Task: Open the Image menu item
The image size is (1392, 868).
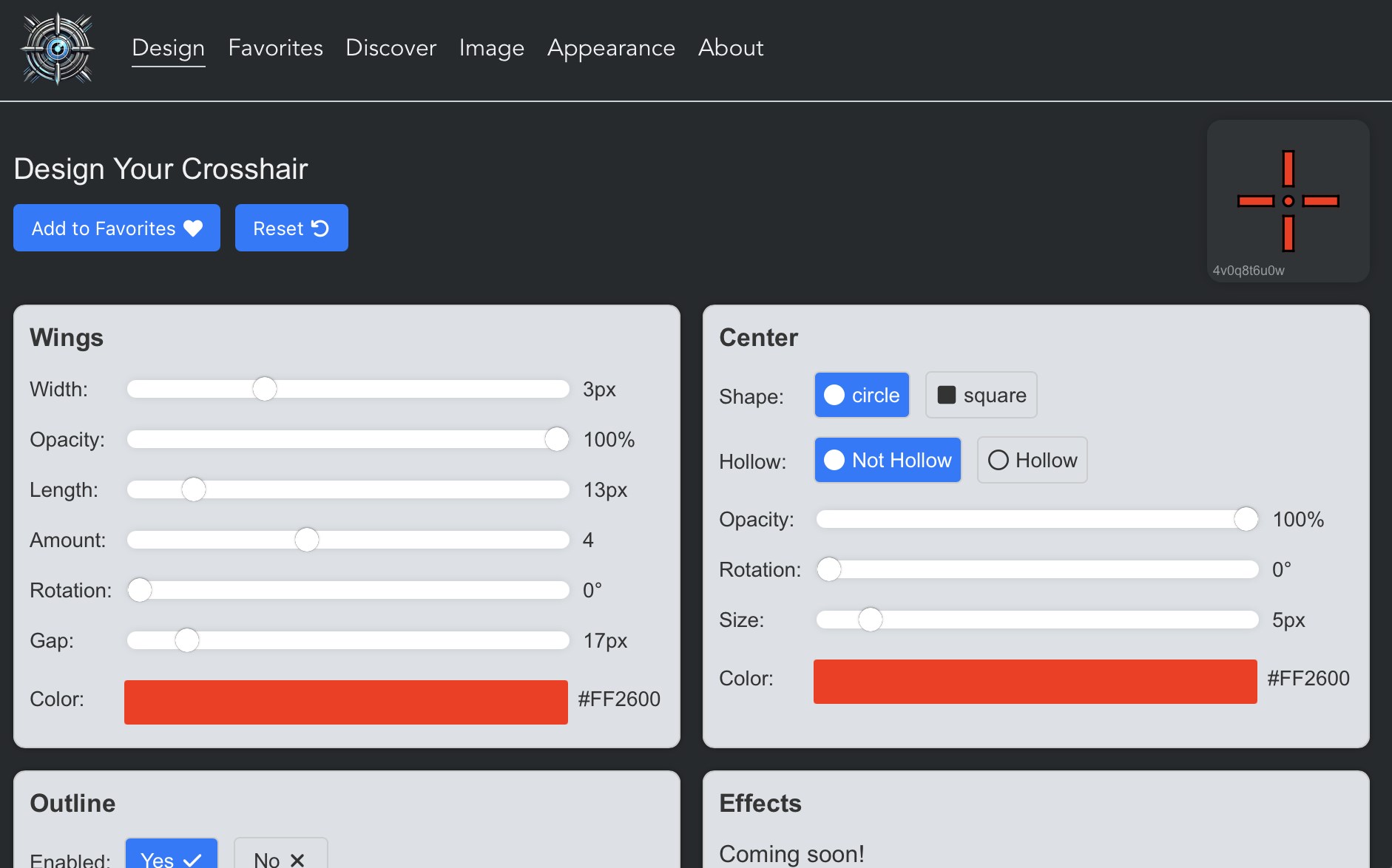Action: [x=491, y=48]
